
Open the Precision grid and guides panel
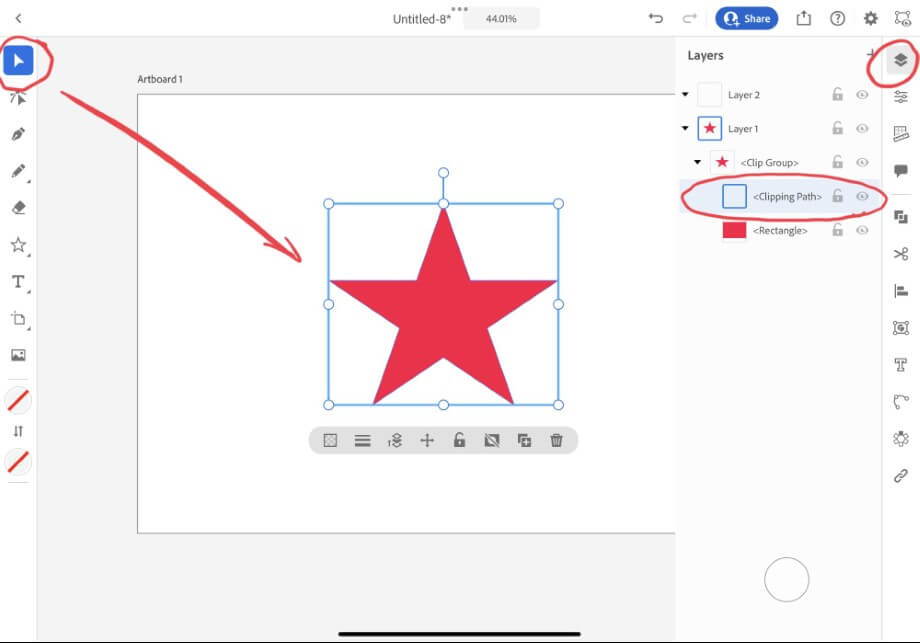(x=901, y=134)
